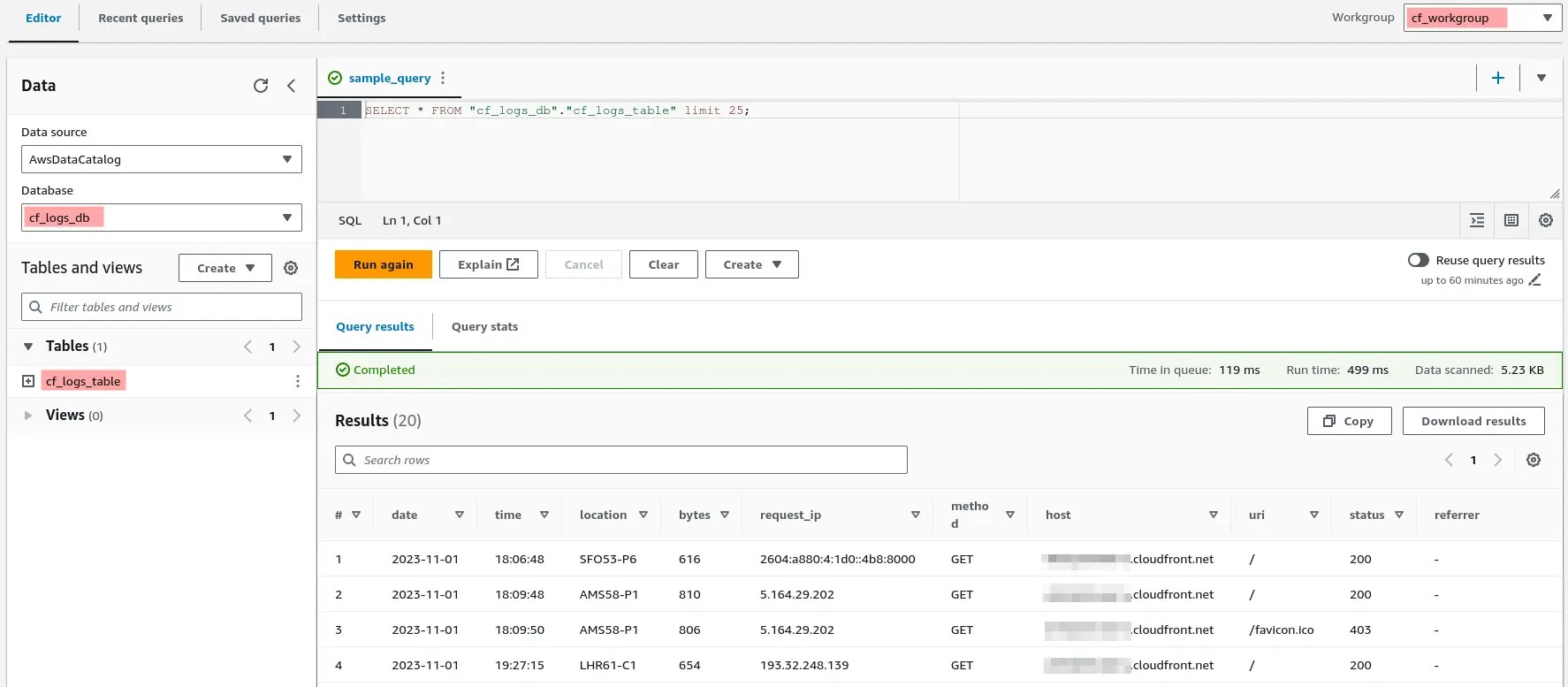Switch to Query stats tab
This screenshot has width=1568, height=687.
tap(484, 326)
